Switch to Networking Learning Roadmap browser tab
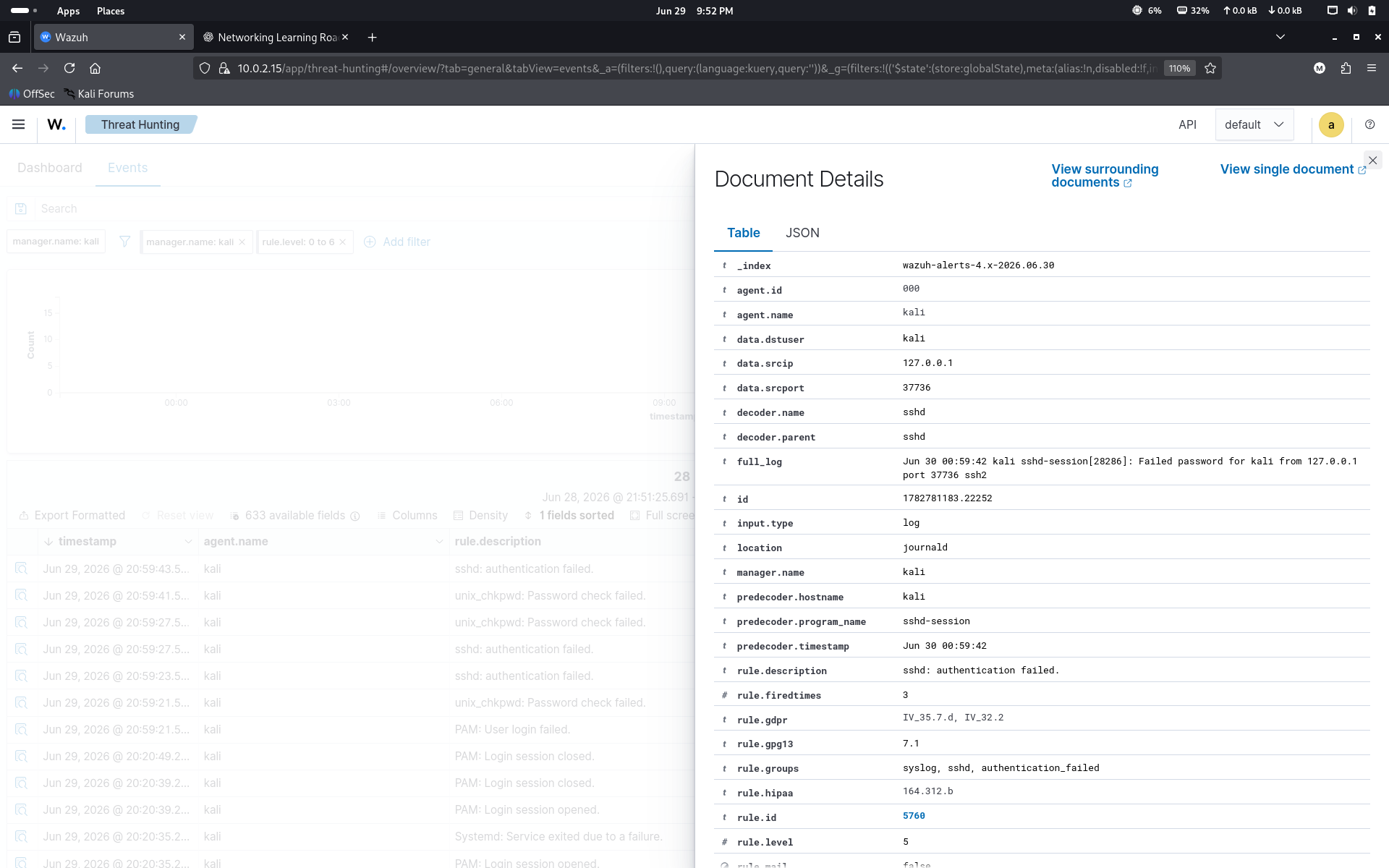The height and width of the screenshot is (868, 1389). [x=276, y=37]
